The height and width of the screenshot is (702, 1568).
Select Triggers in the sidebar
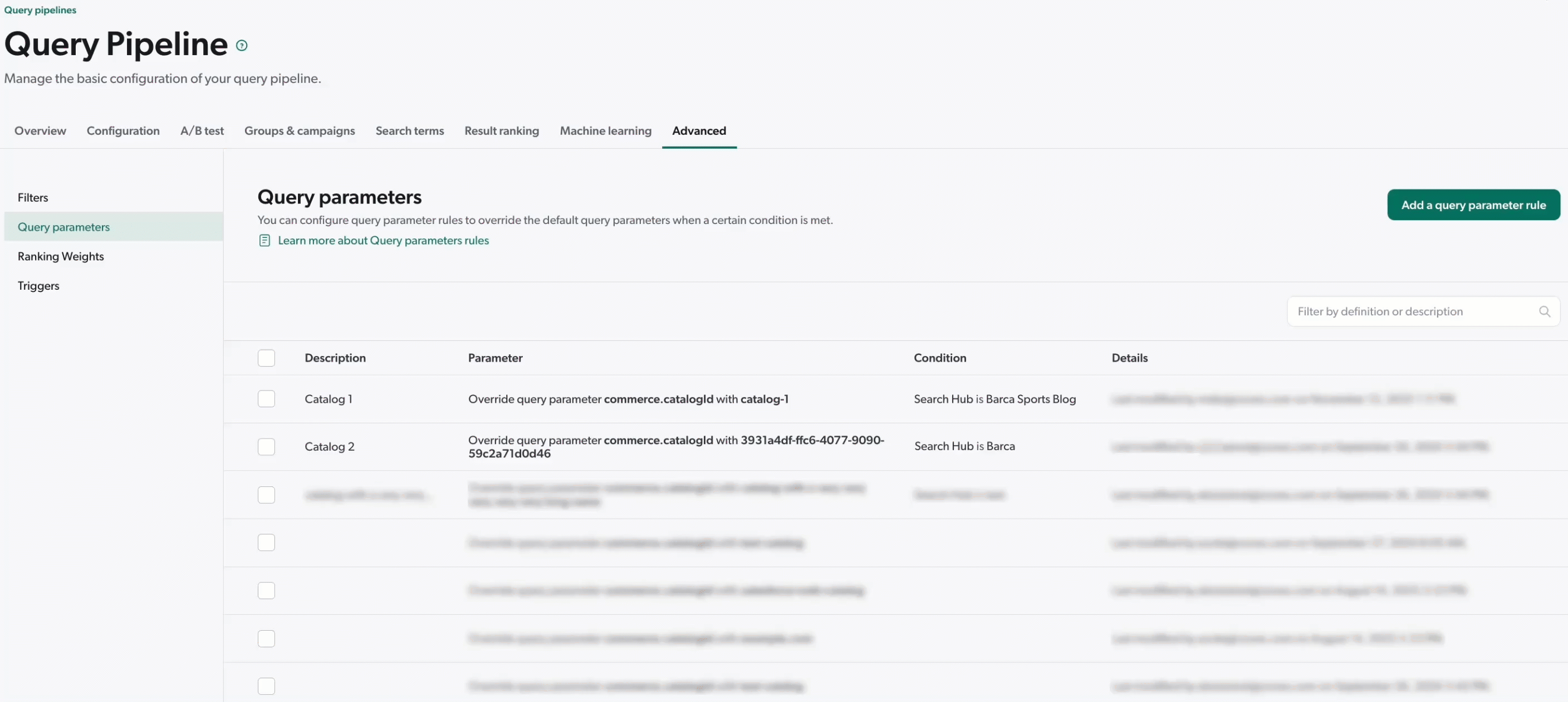(x=38, y=285)
